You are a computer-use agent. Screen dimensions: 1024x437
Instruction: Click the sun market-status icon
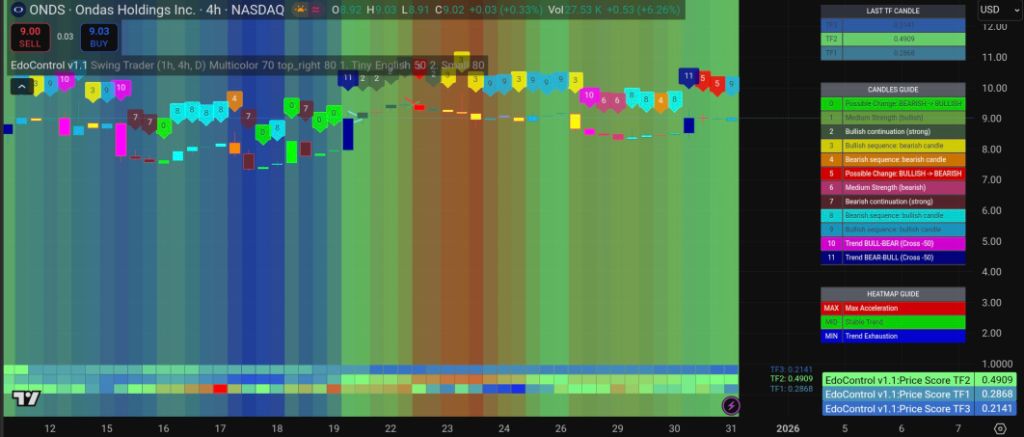click(301, 10)
